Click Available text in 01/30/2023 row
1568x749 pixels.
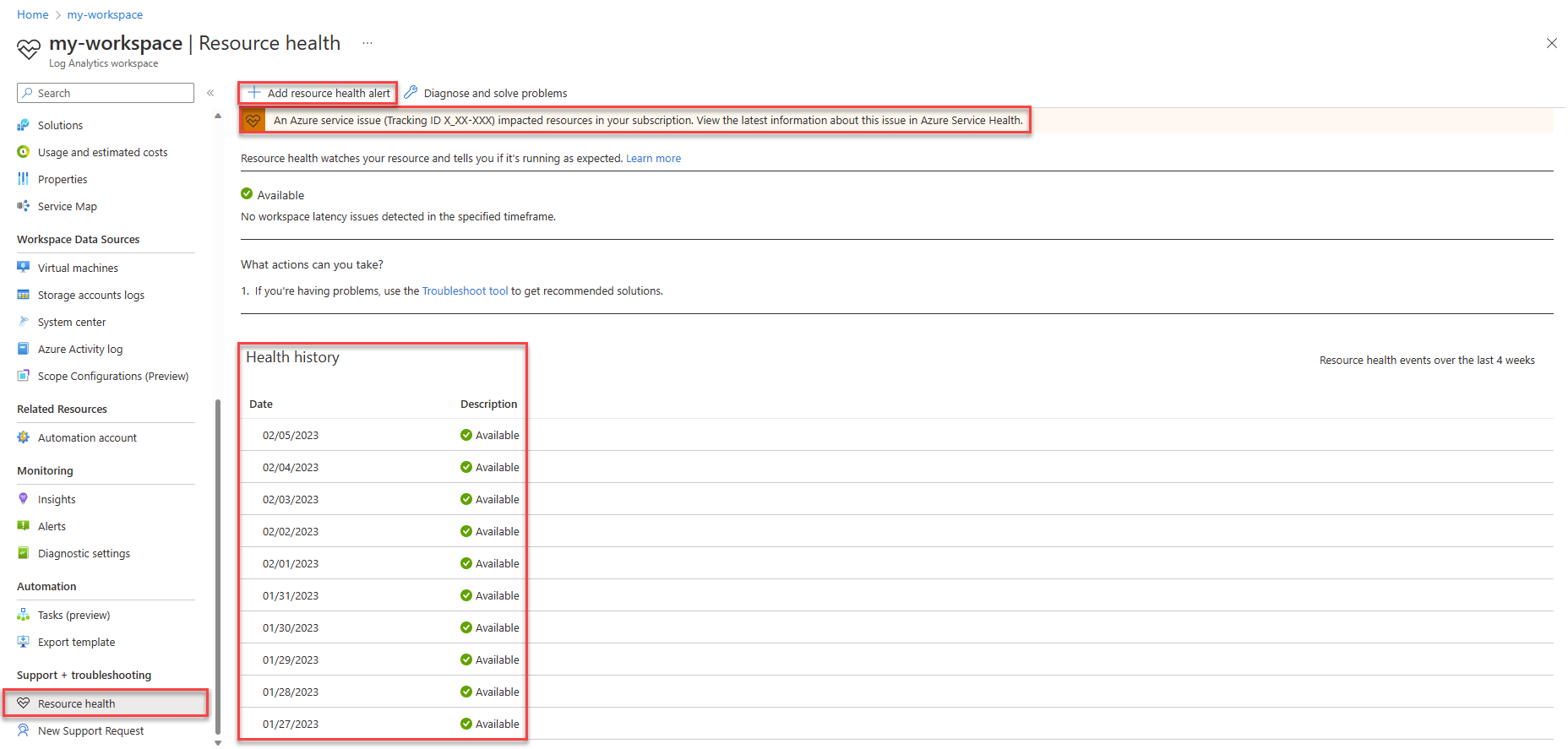tap(498, 627)
